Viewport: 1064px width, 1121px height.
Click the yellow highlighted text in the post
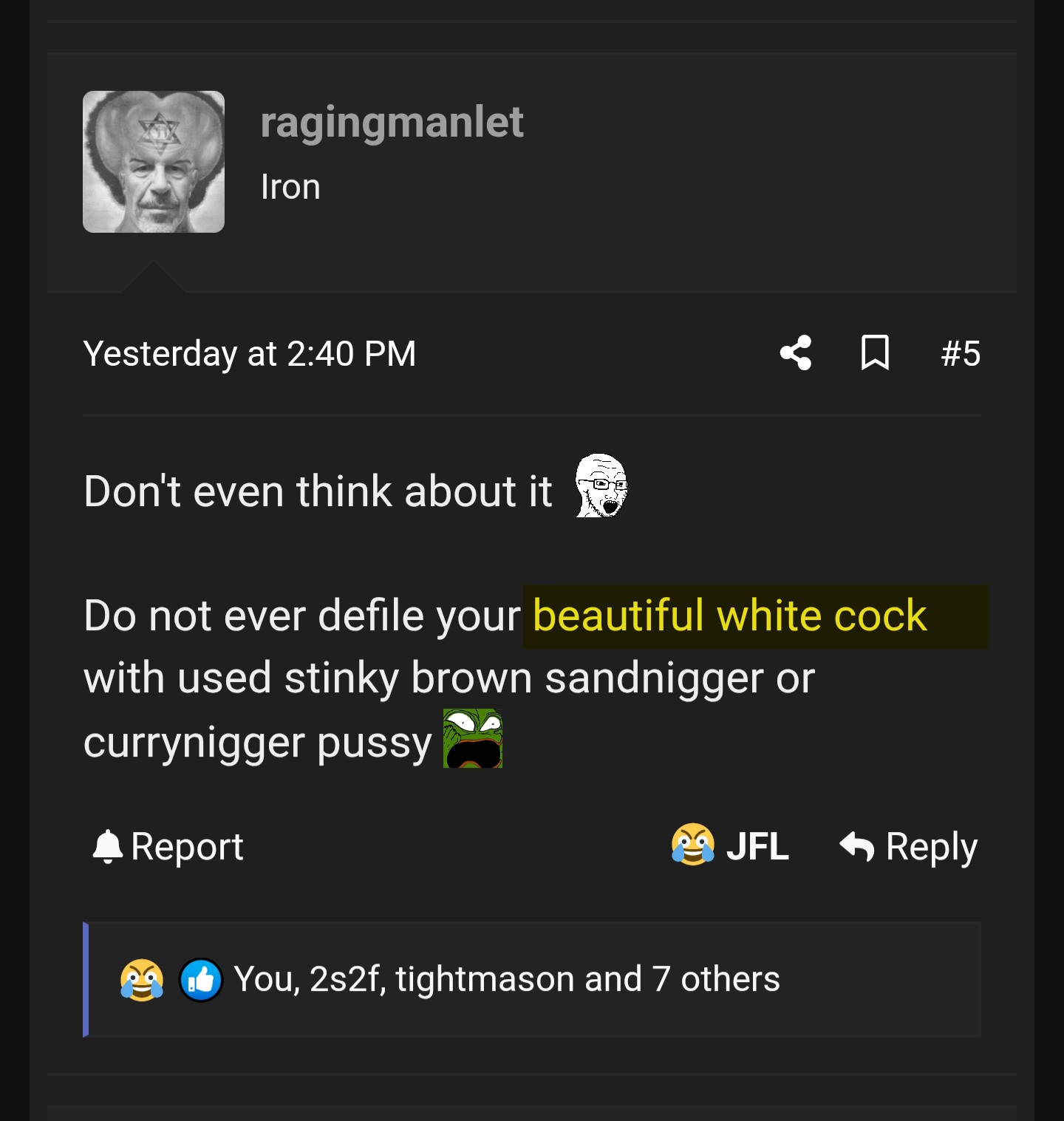click(729, 616)
